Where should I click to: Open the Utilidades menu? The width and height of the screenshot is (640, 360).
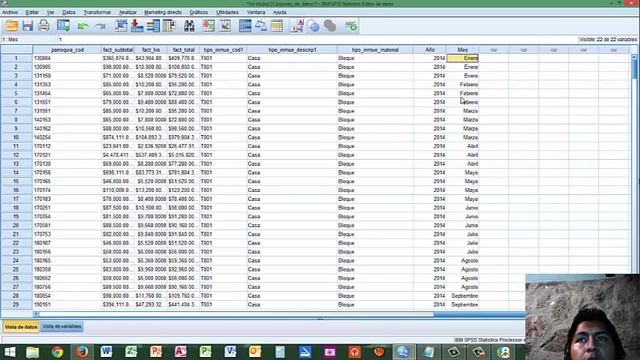(x=227, y=12)
